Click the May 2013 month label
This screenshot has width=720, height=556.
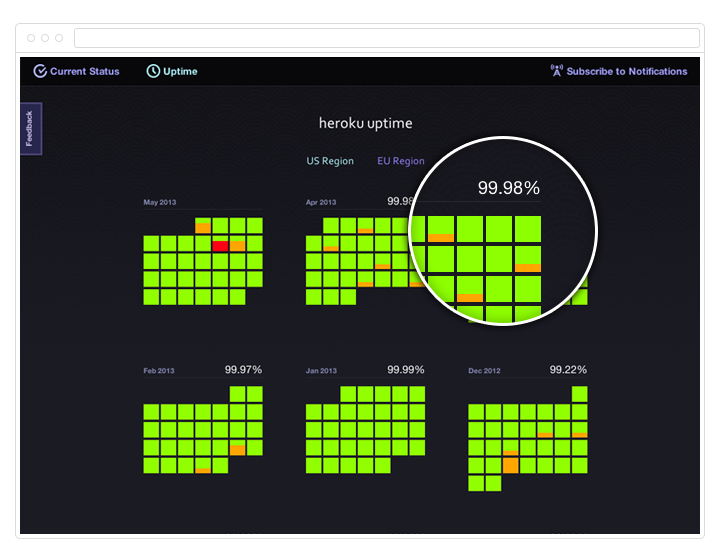tap(160, 203)
